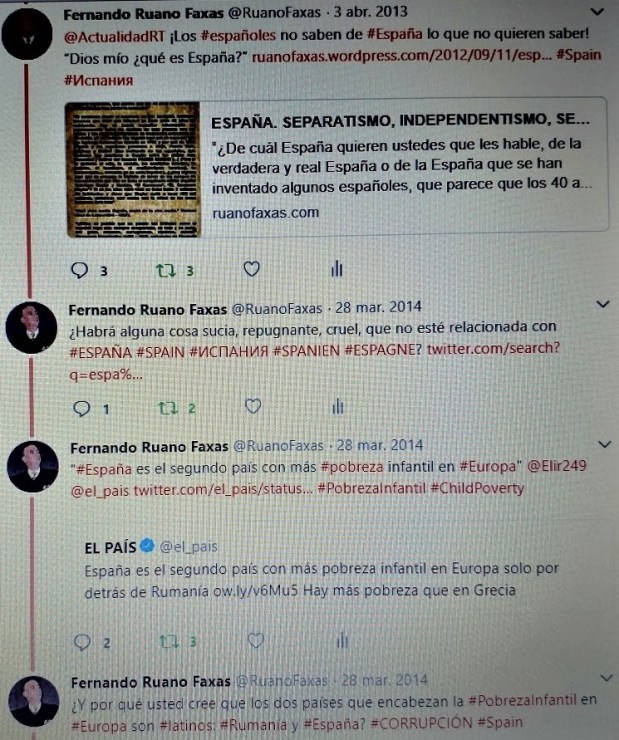This screenshot has height=740, width=619.
Task: Retweet the '¿Habrá alguna cosa sucia' tweet
Action: point(168,408)
